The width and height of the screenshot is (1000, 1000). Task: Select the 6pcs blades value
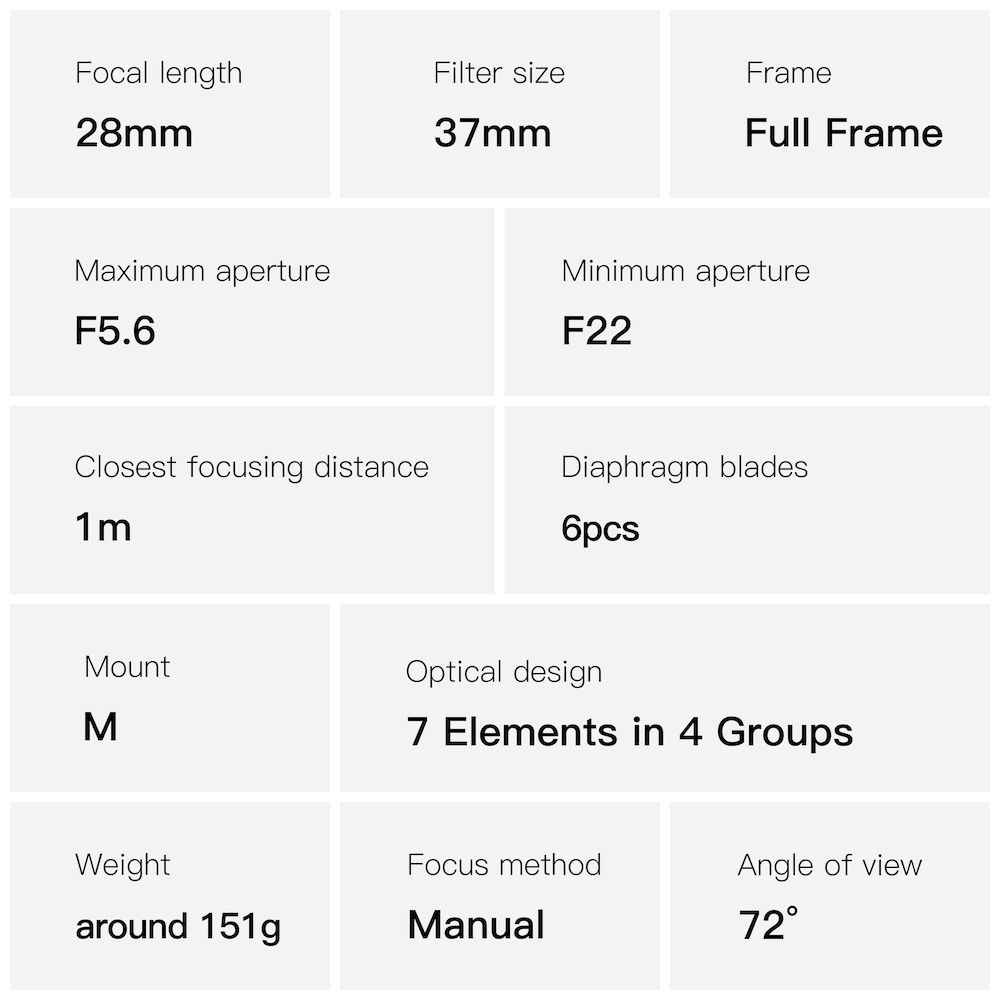pos(600,529)
